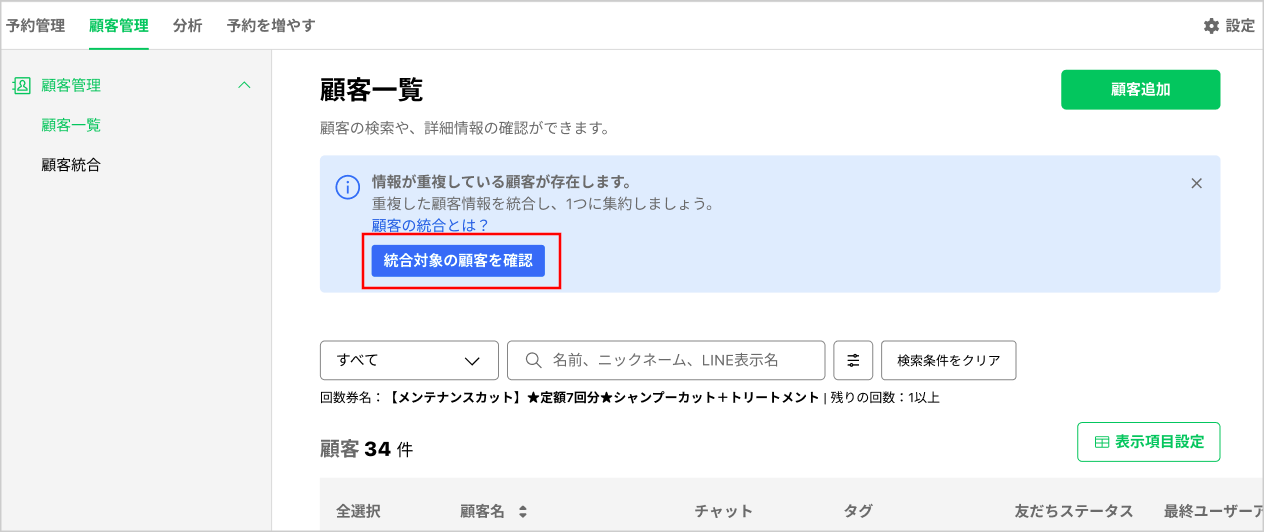Open the すべて filter dropdown
Screen dimensions: 1264x532
[x=409, y=360]
